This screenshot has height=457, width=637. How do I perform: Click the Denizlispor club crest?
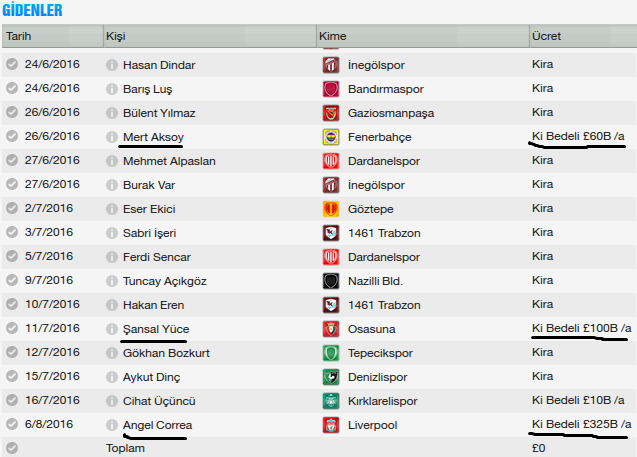(331, 377)
